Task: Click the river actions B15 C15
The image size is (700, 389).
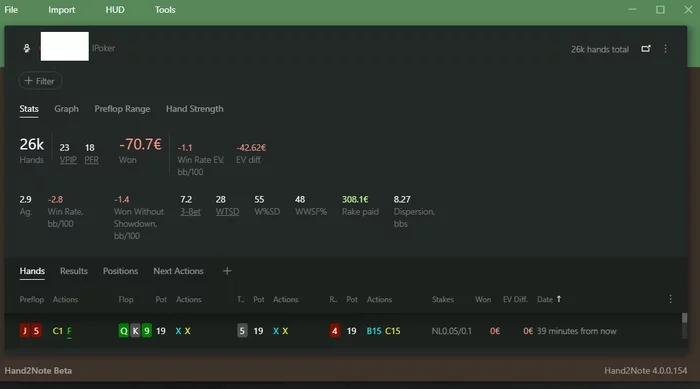Action: pyautogui.click(x=383, y=331)
